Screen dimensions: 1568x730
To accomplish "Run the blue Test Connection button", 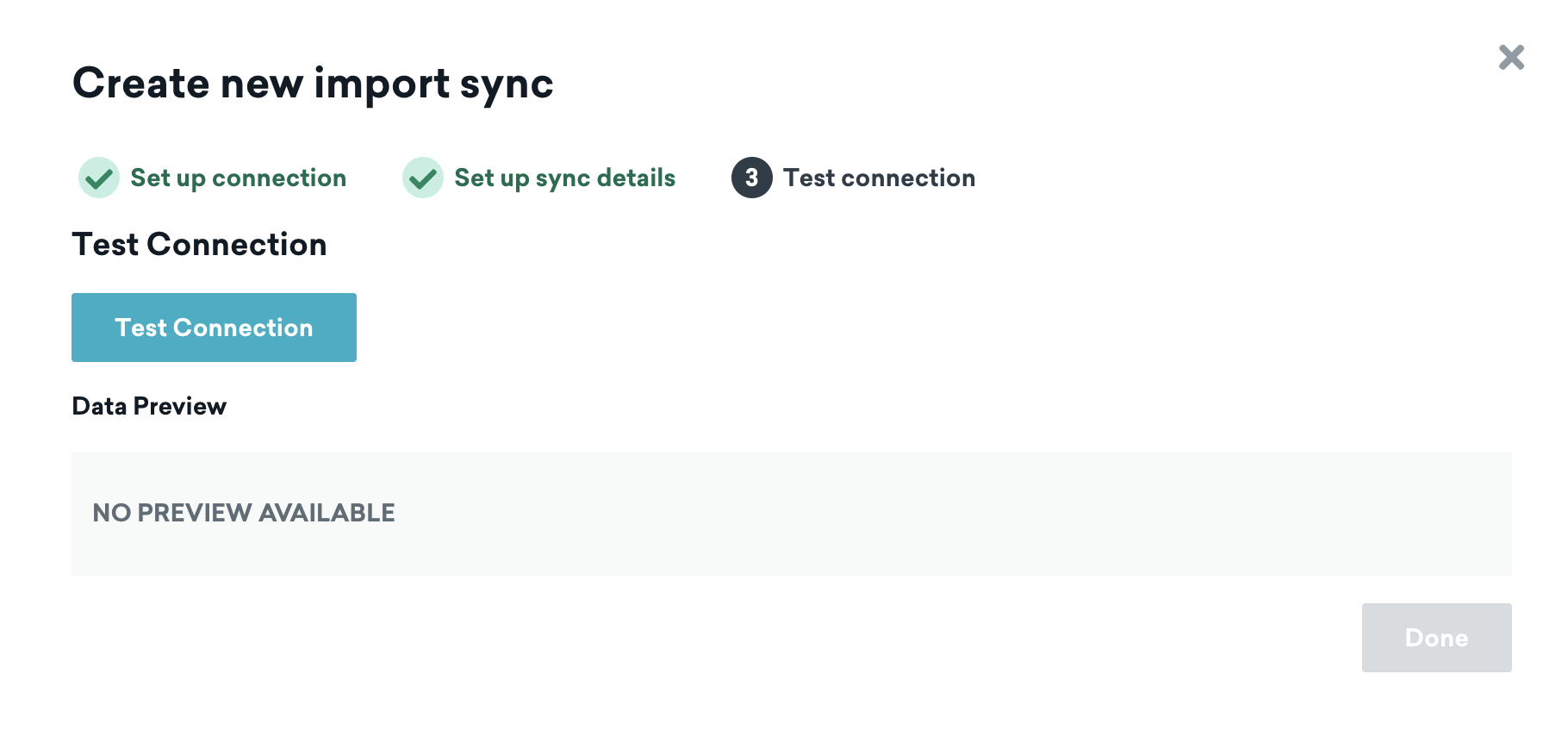I will coord(214,328).
